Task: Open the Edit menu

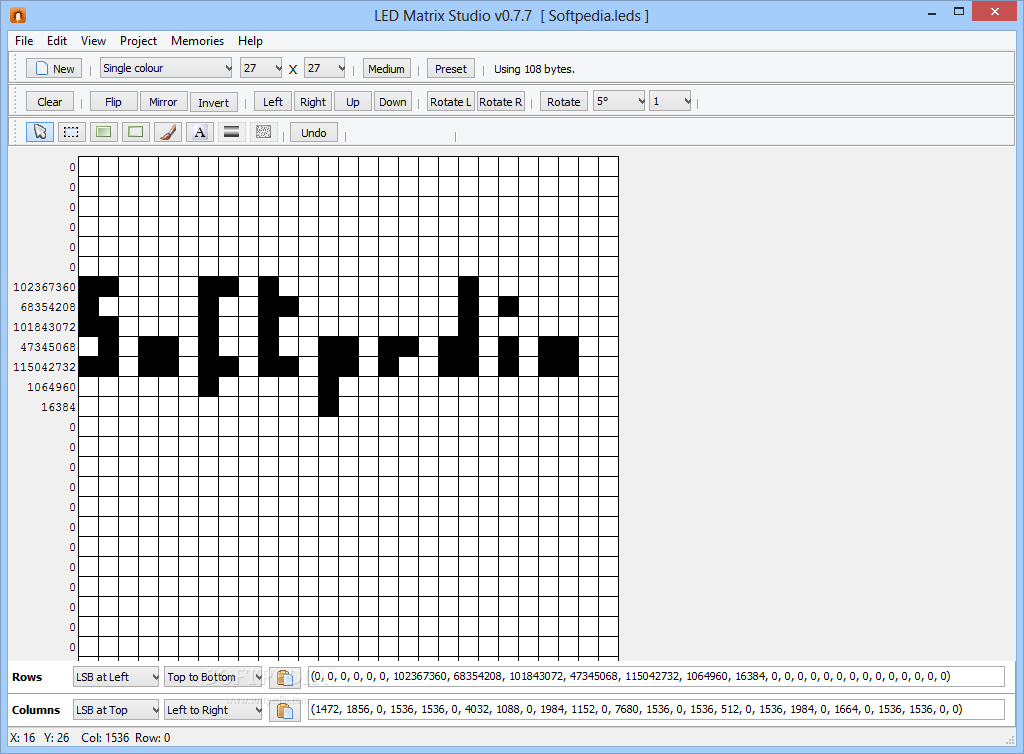Action: (x=57, y=40)
